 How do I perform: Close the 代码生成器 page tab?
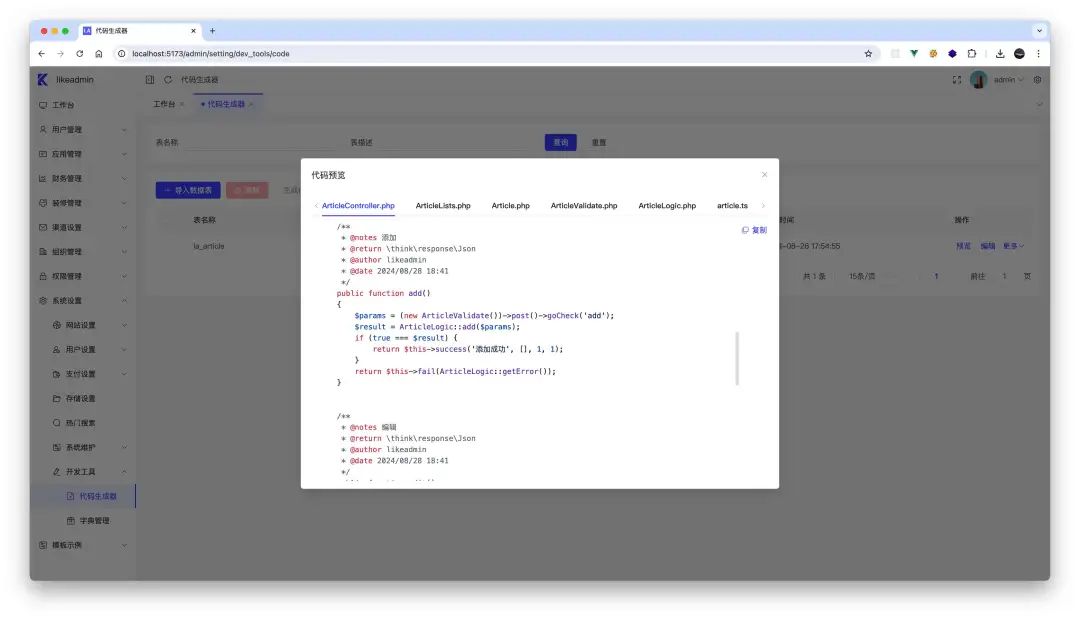pyautogui.click(x=251, y=105)
